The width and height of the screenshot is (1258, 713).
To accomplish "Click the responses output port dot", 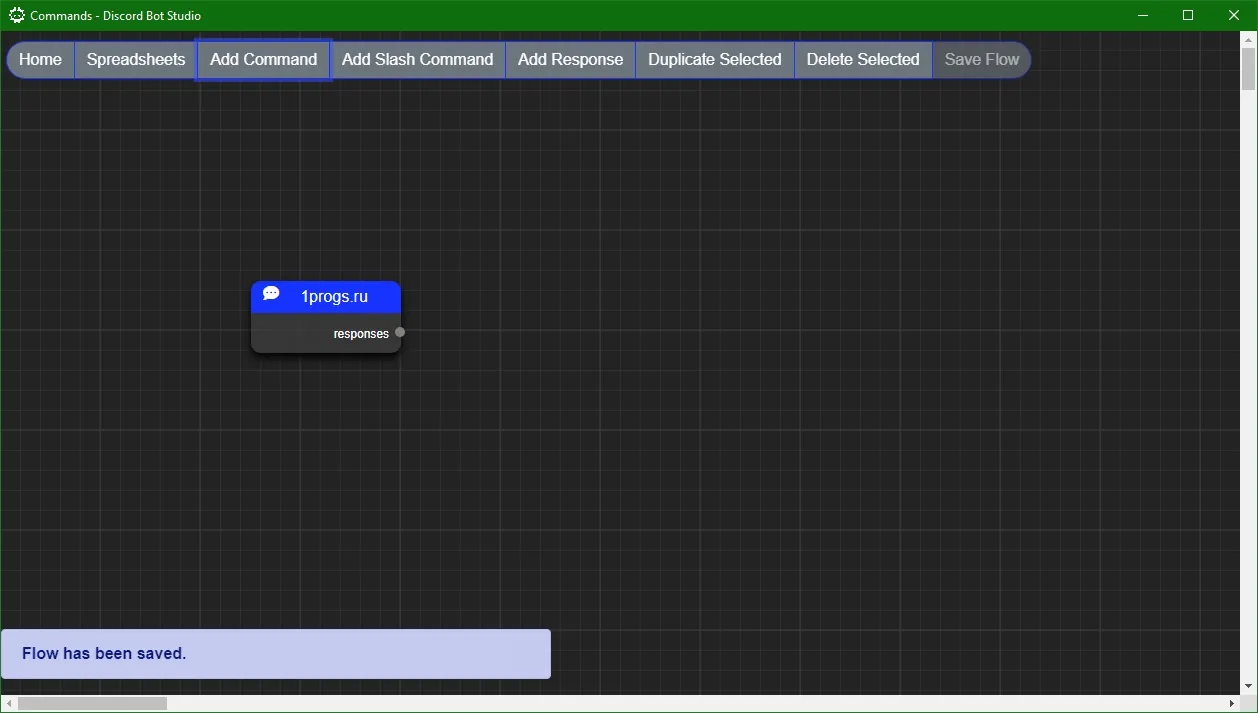I will (400, 332).
